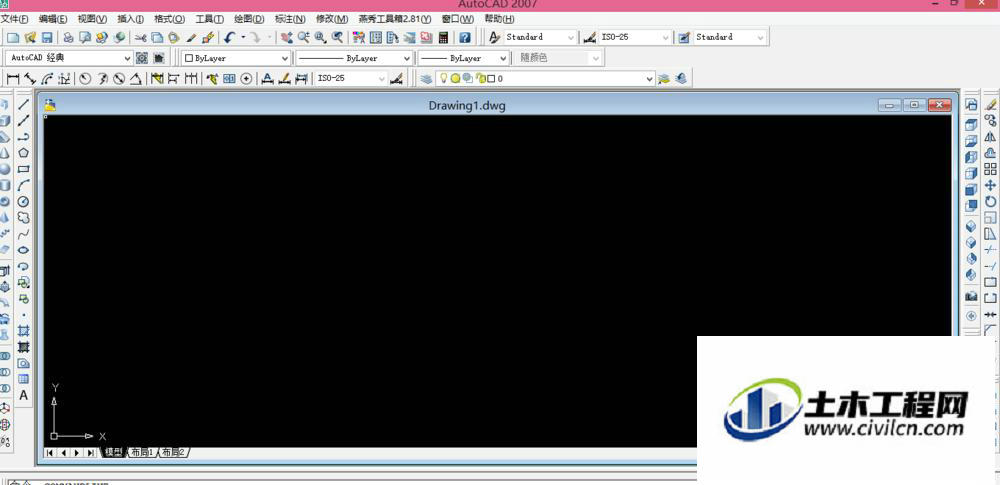Open the undo history dropdown arrow
1000x485 pixels.
(243, 38)
